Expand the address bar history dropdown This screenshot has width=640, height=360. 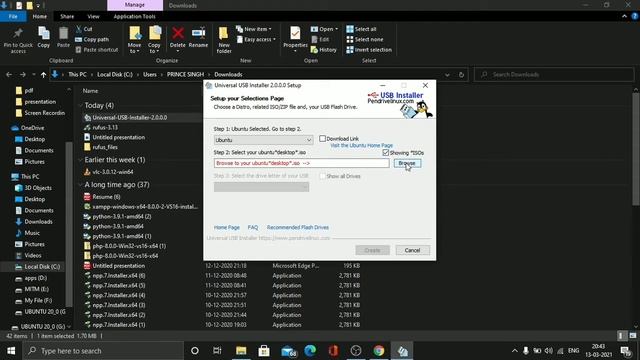[447, 75]
